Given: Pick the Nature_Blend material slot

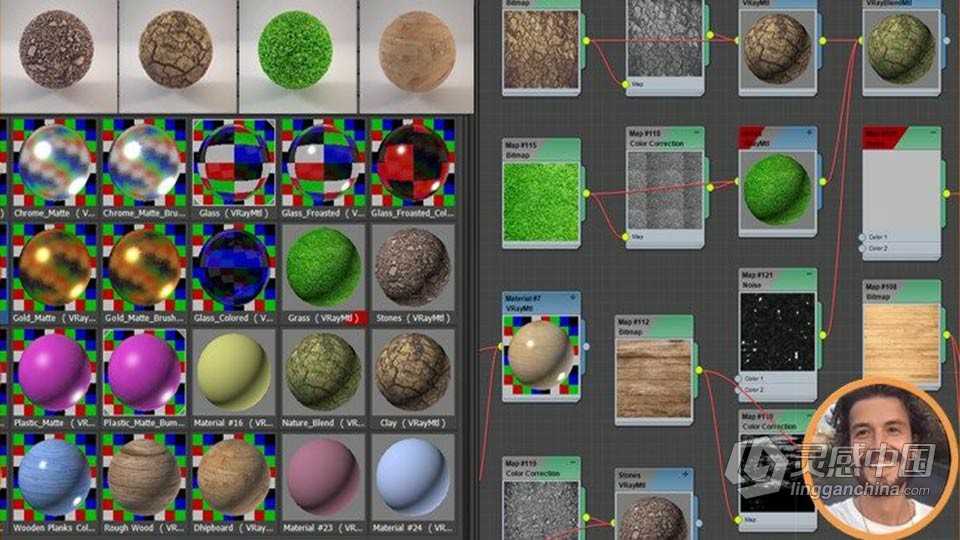Looking at the screenshot, I should tap(323, 379).
